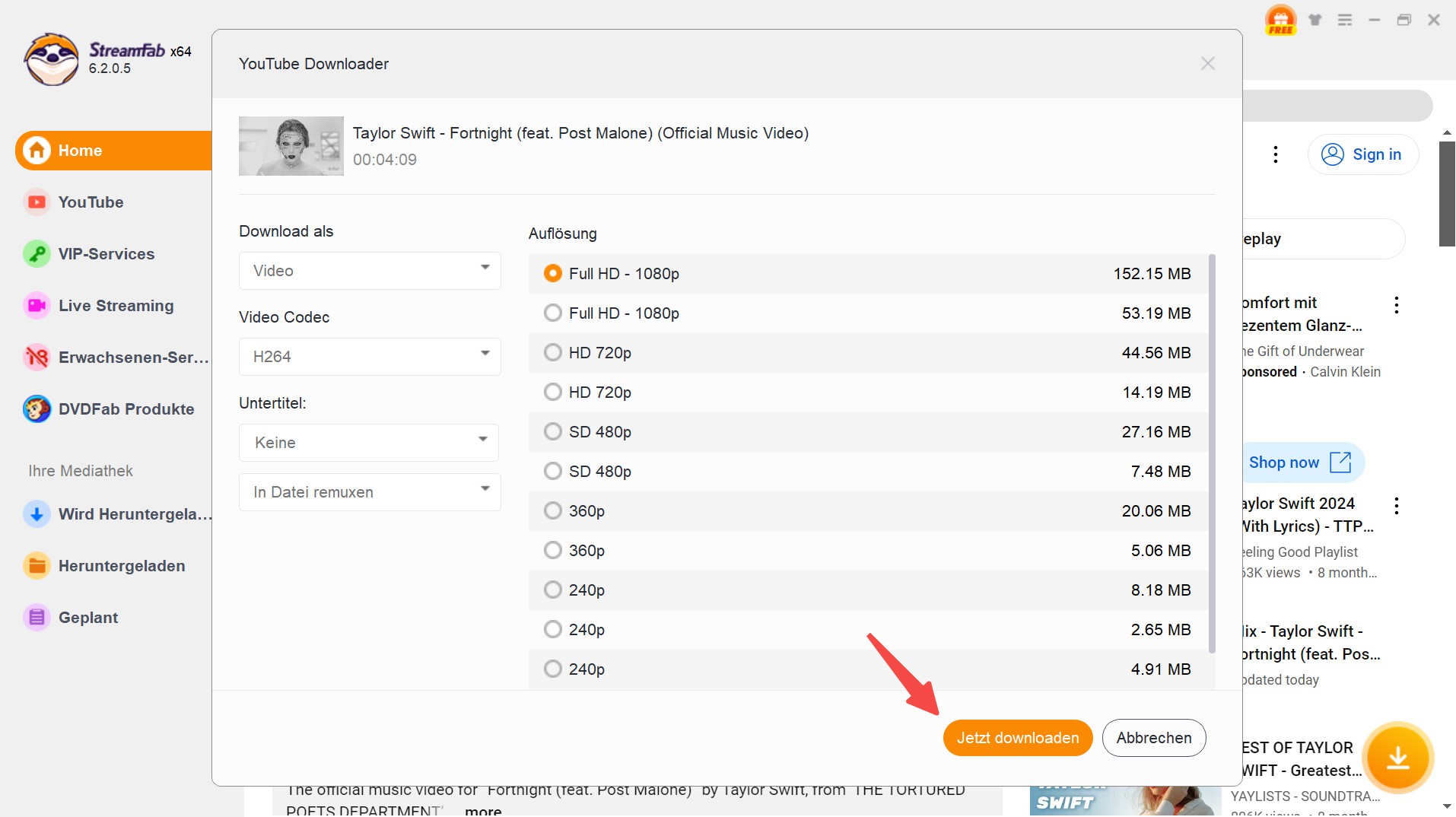Open DVDFab Produkte section

pyautogui.click(x=113, y=409)
